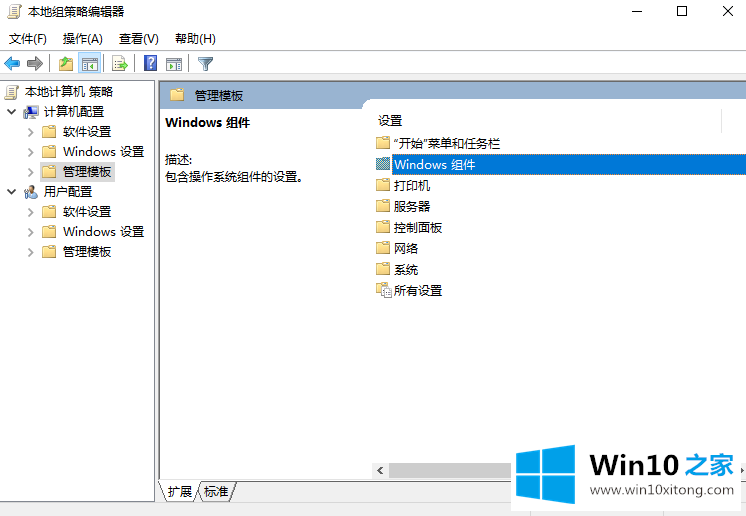746x516 pixels.
Task: Switch to the 标准 tab
Action: [216, 491]
